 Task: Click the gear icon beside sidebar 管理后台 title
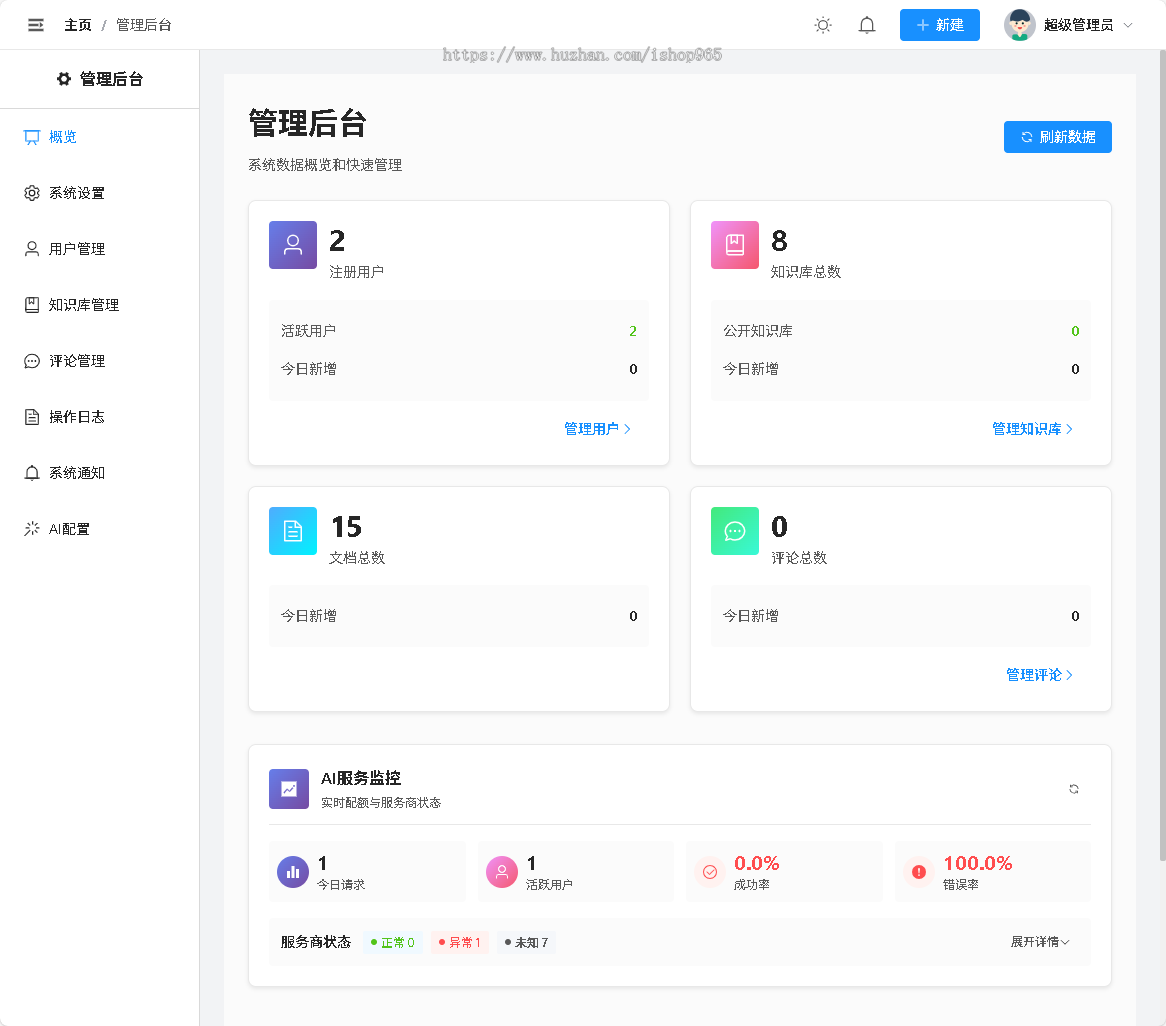[x=64, y=79]
